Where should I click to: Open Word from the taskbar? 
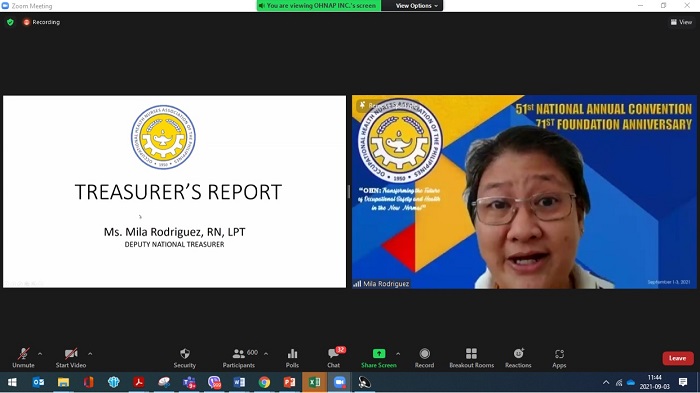pyautogui.click(x=239, y=382)
